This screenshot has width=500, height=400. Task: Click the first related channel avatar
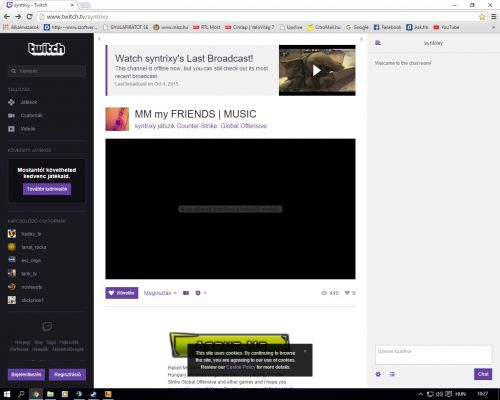pos(12,234)
